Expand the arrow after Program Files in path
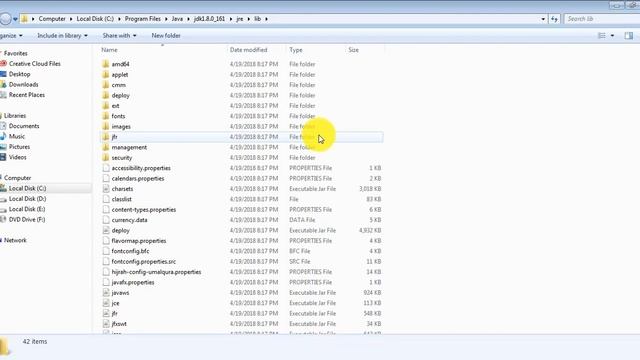Image resolution: width=640 pixels, height=360 pixels. point(166,19)
